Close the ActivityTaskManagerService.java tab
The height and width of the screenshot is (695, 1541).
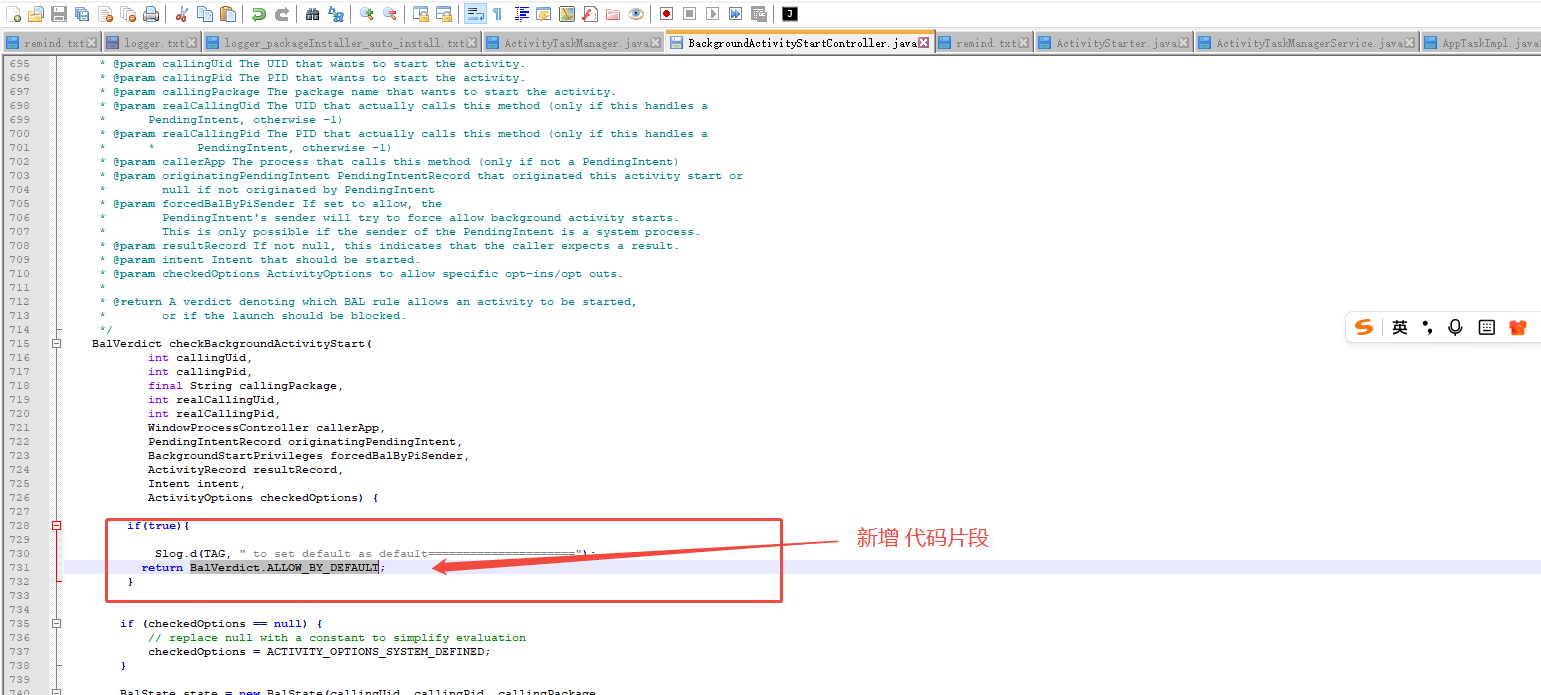1410,43
